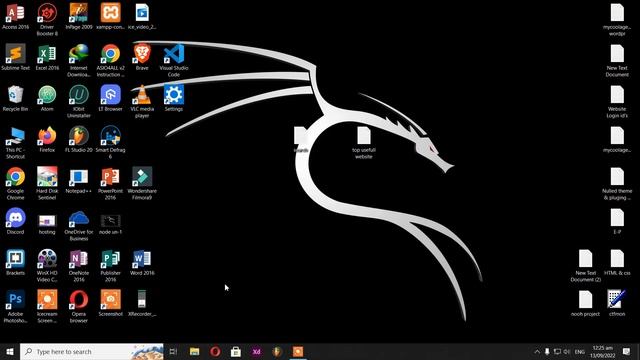Select 'New Text Document (2)' file
Viewport: 640px width, 360px height.
(586, 265)
